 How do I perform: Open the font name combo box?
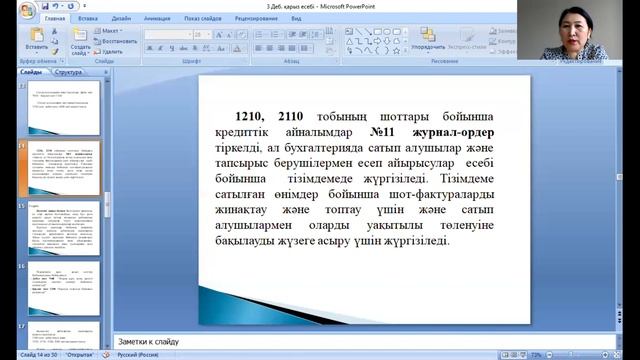coord(168,35)
